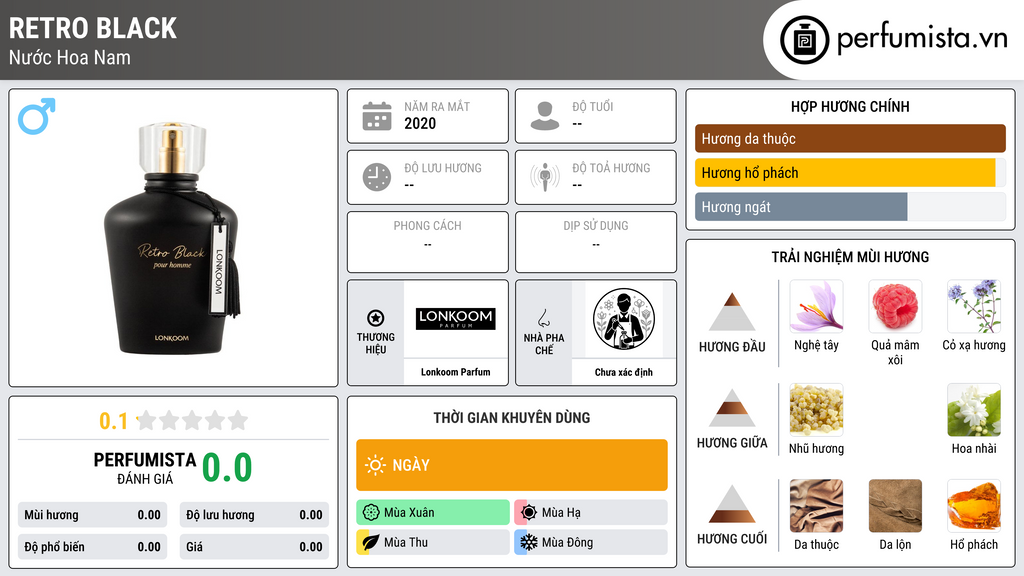Click the Mùi hương 0.00 score row
Viewport: 1024px width, 576px height.
pos(92,515)
